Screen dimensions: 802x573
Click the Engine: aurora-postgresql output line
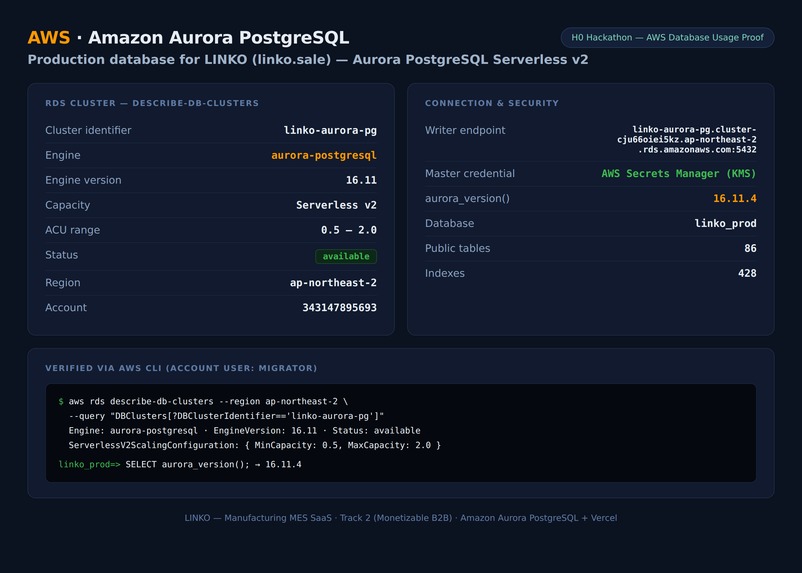[244, 431]
